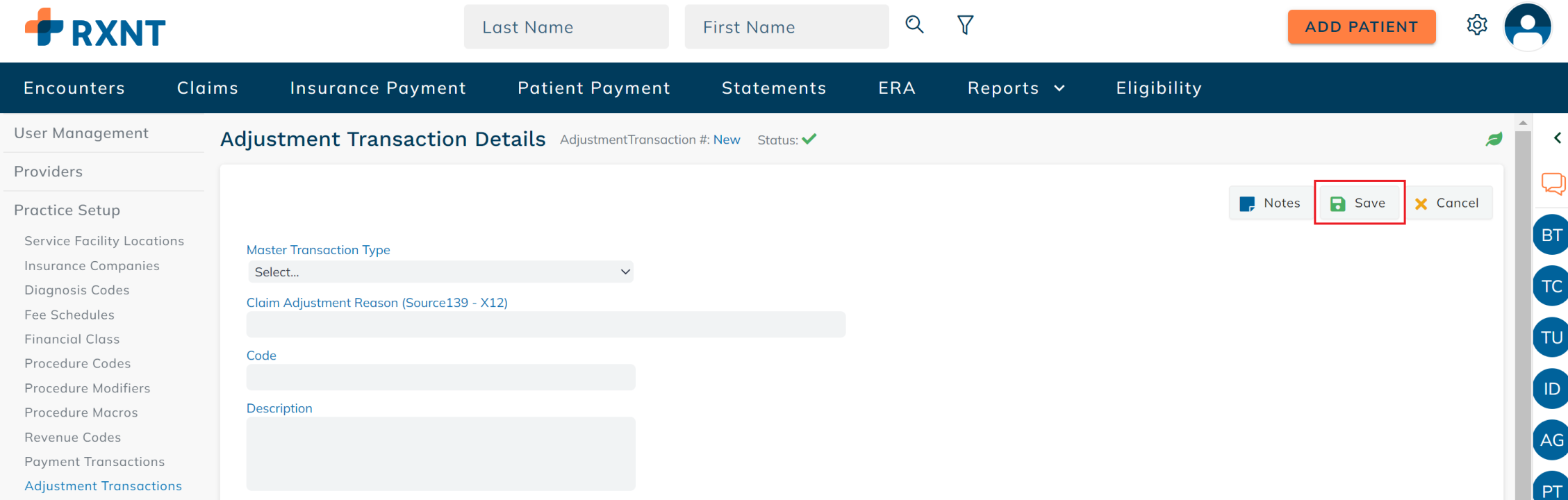Expand the Reports menu
1568x500 pixels.
click(1016, 88)
